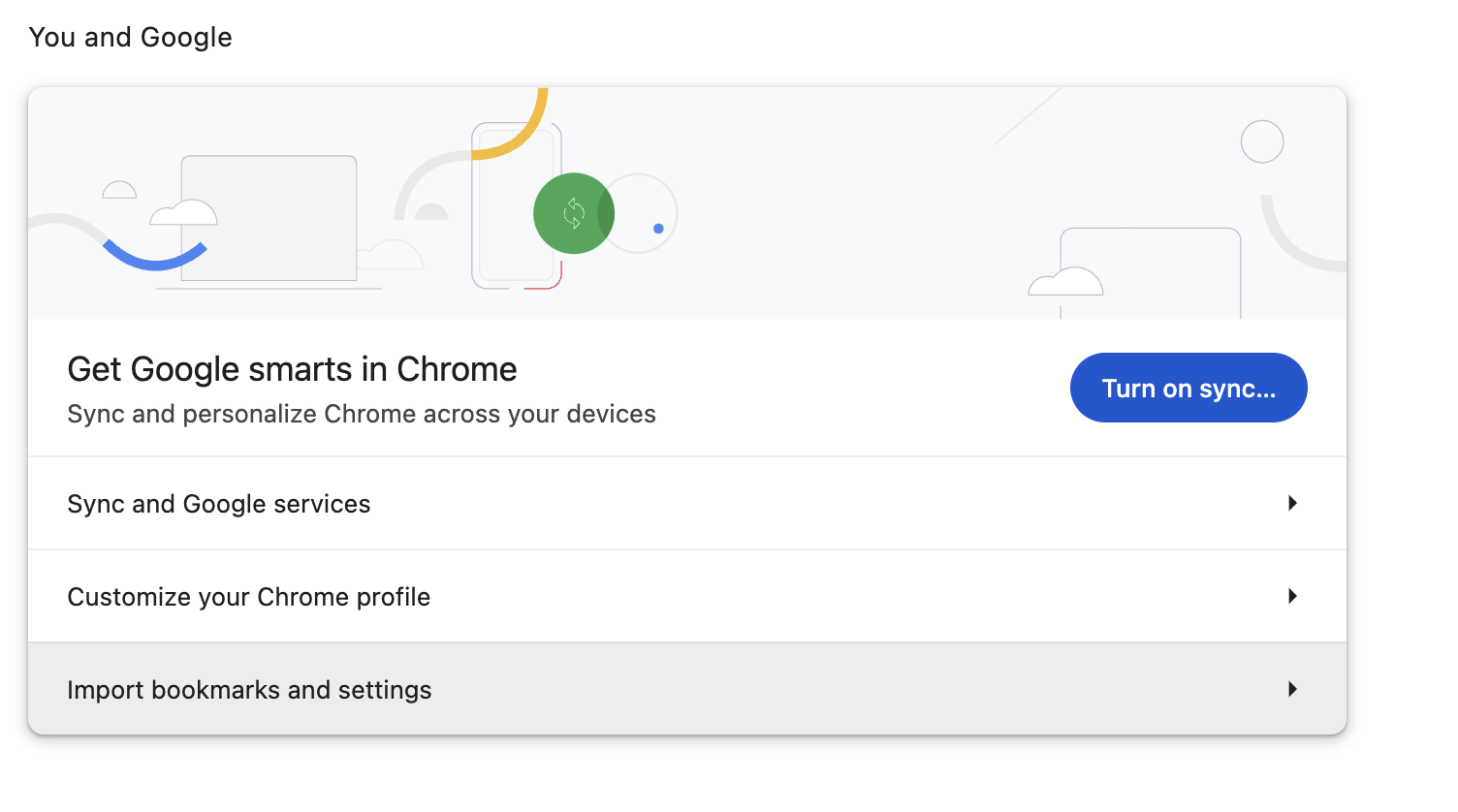This screenshot has height=812, width=1458.
Task: Open Sync and Google services
Action: point(218,504)
